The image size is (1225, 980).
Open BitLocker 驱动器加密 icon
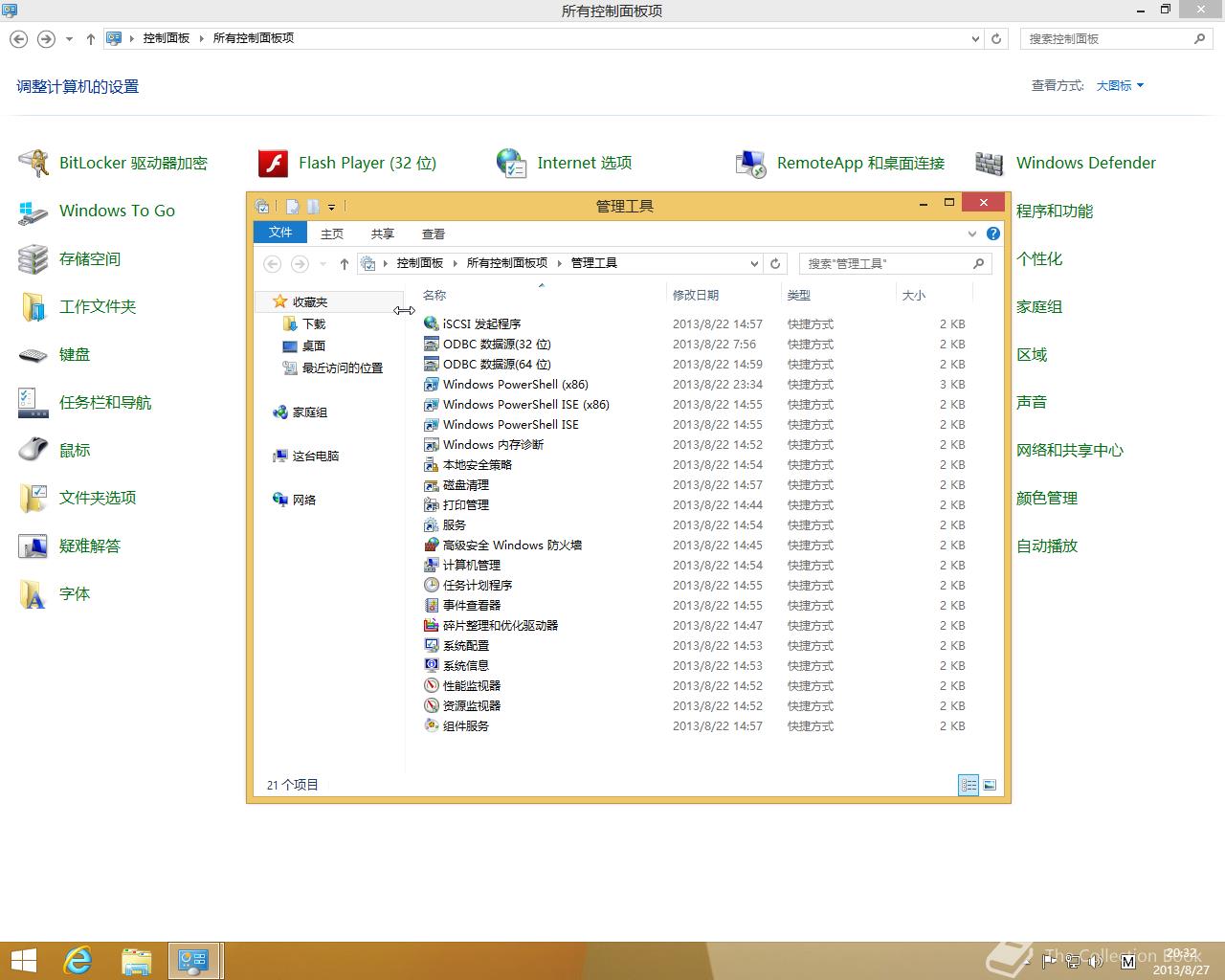pos(33,164)
